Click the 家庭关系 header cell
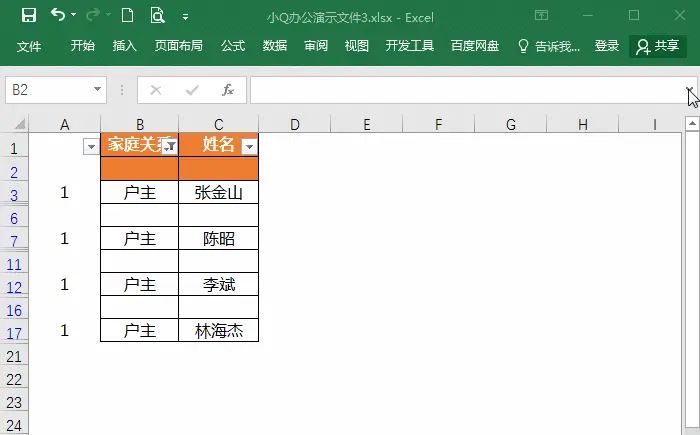The height and width of the screenshot is (435, 700). click(140, 144)
